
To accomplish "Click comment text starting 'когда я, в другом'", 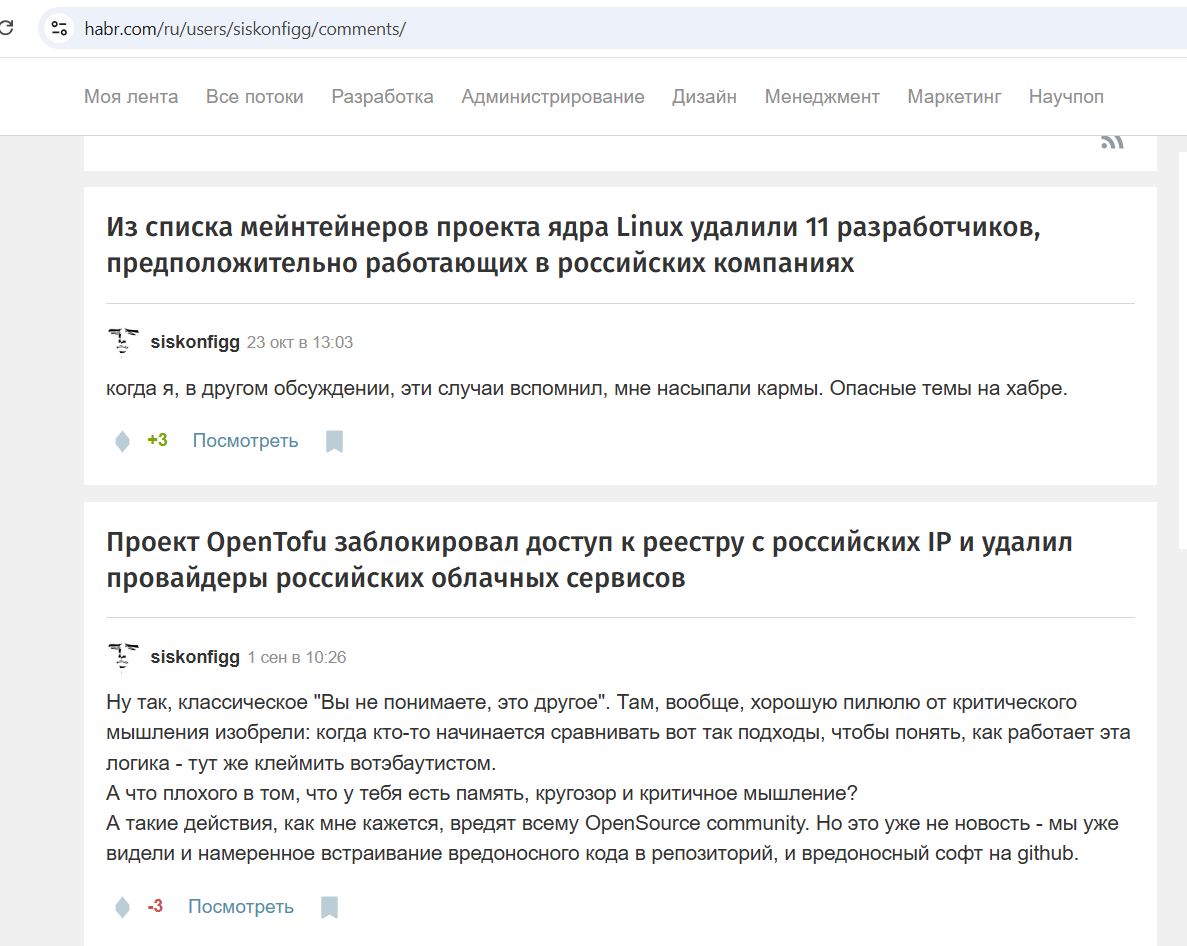I will tap(587, 388).
